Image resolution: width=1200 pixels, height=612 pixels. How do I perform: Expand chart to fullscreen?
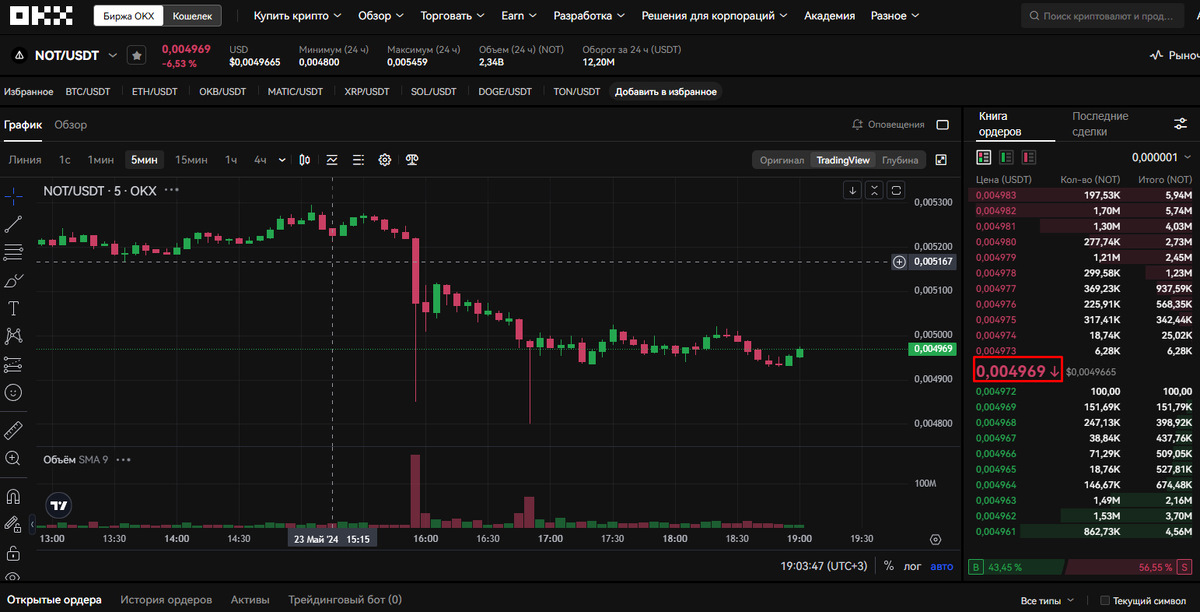pyautogui.click(x=941, y=160)
